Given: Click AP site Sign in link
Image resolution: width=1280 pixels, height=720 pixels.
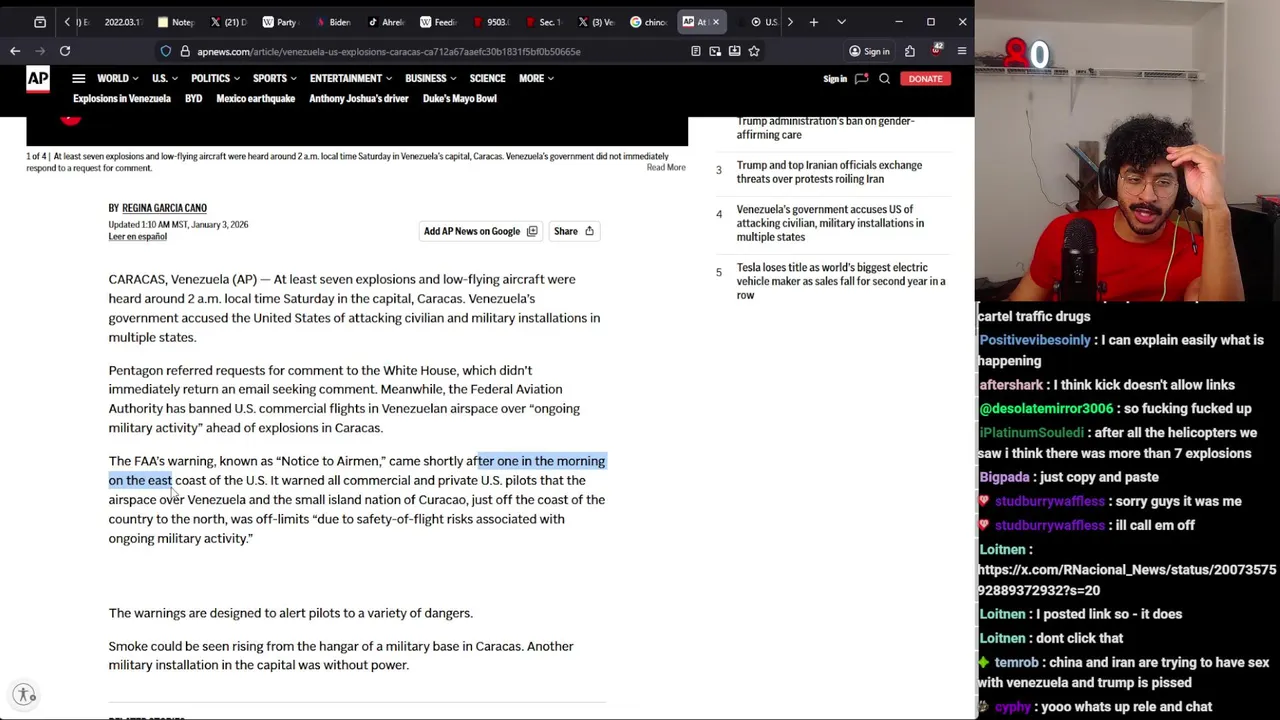Looking at the screenshot, I should pyautogui.click(x=835, y=79).
